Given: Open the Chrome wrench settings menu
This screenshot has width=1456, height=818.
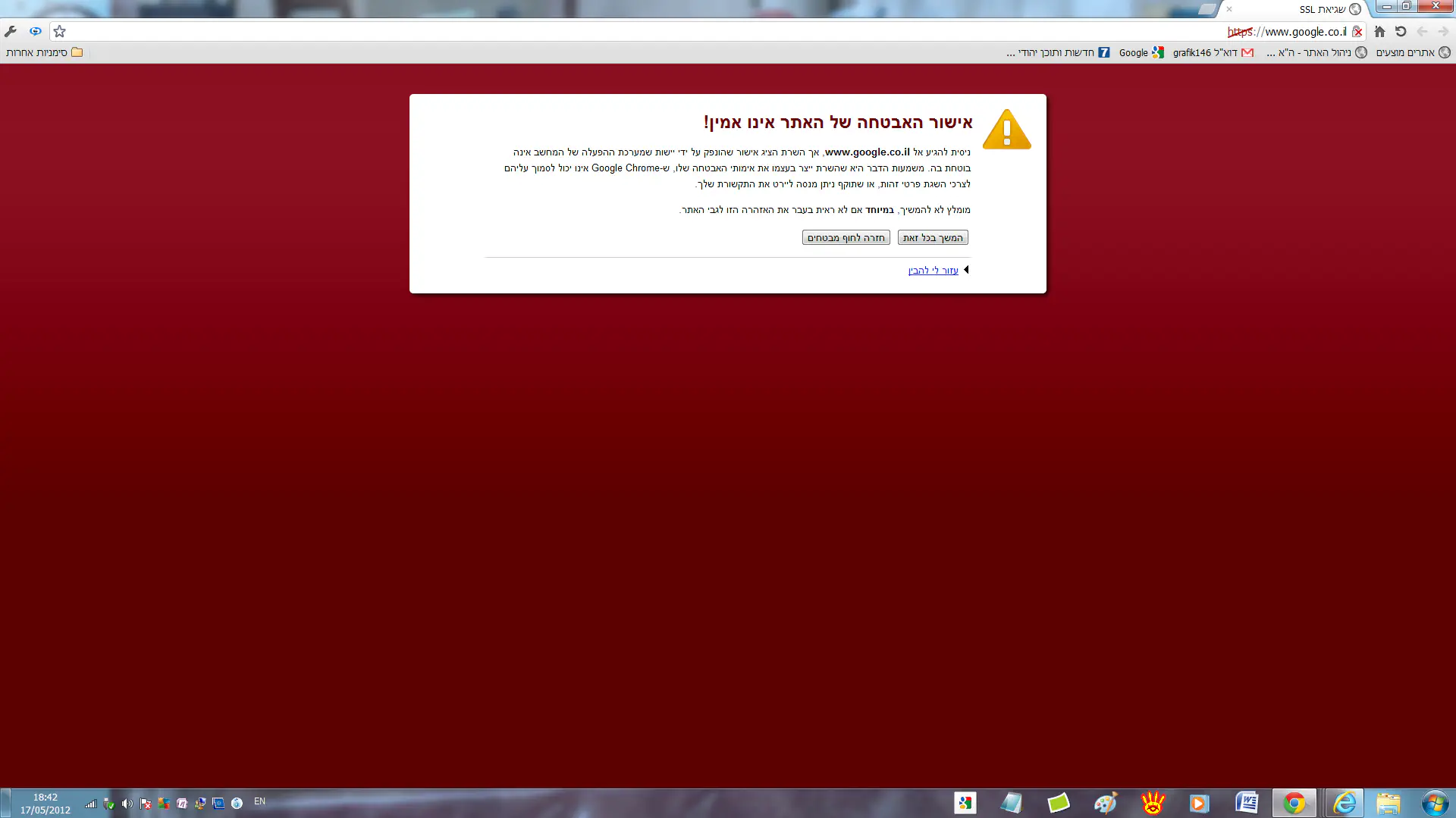Looking at the screenshot, I should click(x=11, y=31).
